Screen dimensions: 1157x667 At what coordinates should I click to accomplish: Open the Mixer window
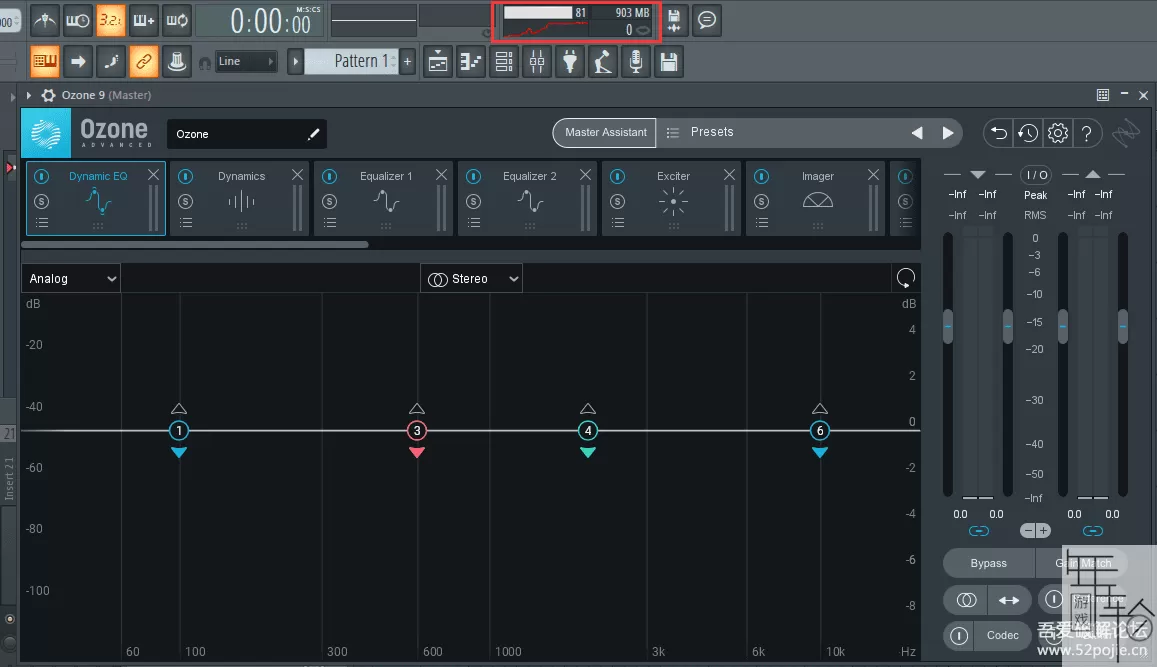537,62
